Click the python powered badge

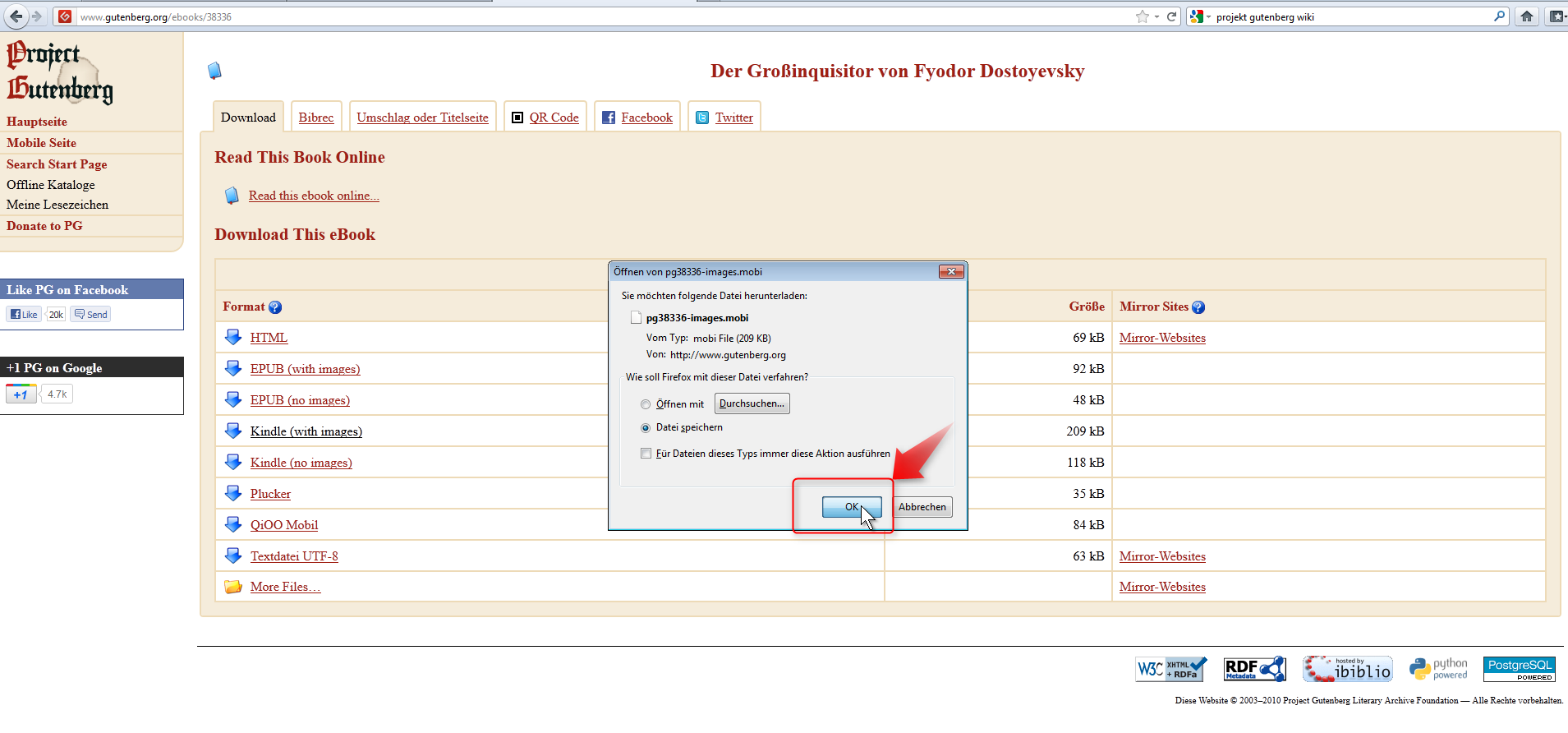click(x=1438, y=669)
